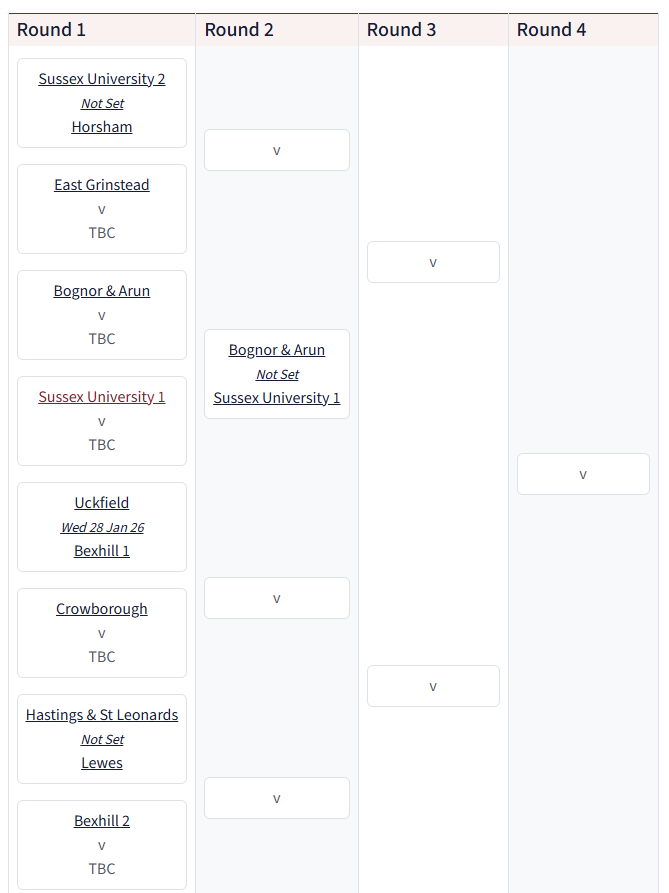Click the Lewes team link

click(102, 763)
